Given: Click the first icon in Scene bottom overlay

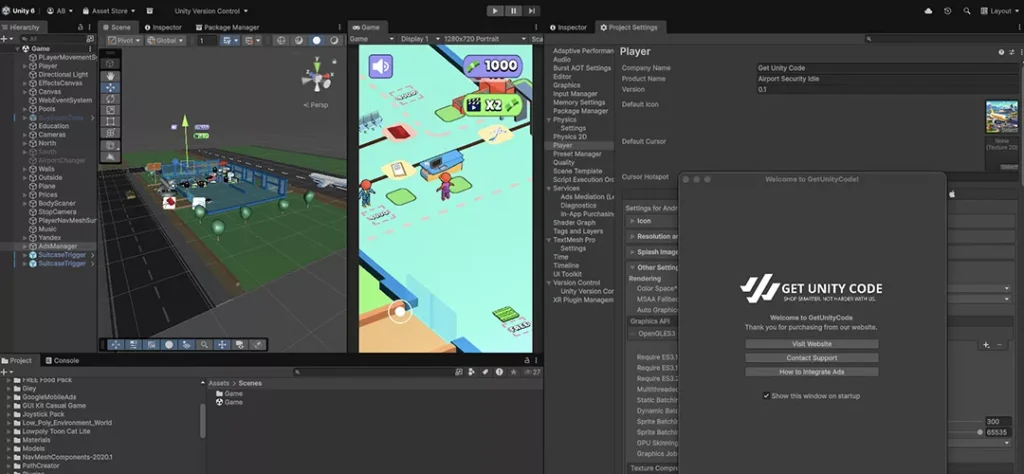Looking at the screenshot, I should tap(116, 344).
